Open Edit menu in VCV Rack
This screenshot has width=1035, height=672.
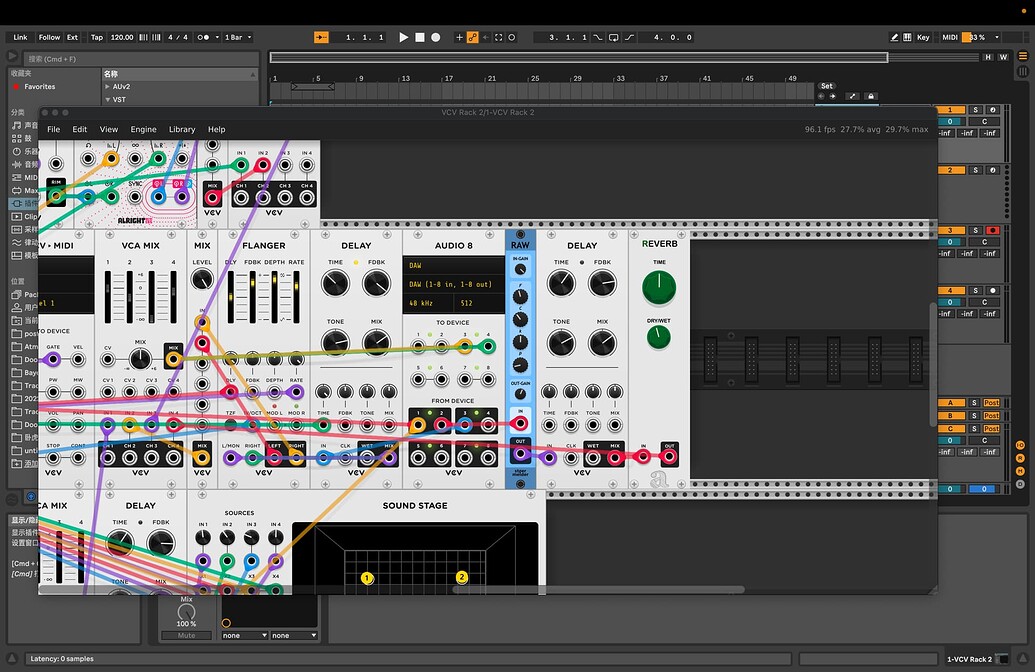pos(80,129)
